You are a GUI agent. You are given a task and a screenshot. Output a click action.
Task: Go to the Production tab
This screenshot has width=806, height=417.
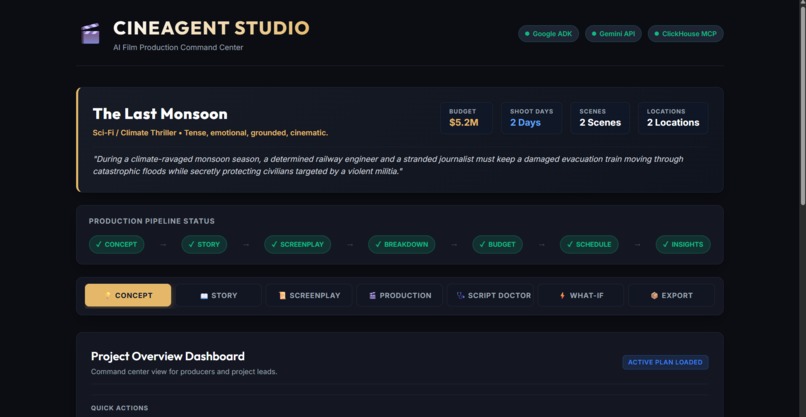[x=399, y=296]
